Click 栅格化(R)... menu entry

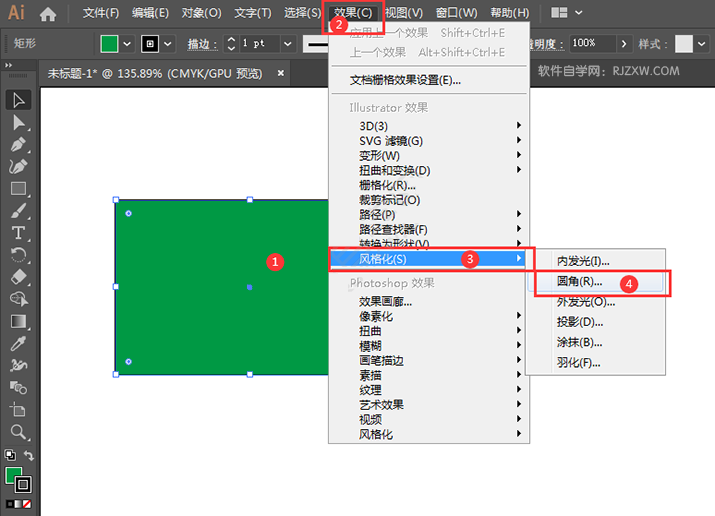tap(429, 185)
